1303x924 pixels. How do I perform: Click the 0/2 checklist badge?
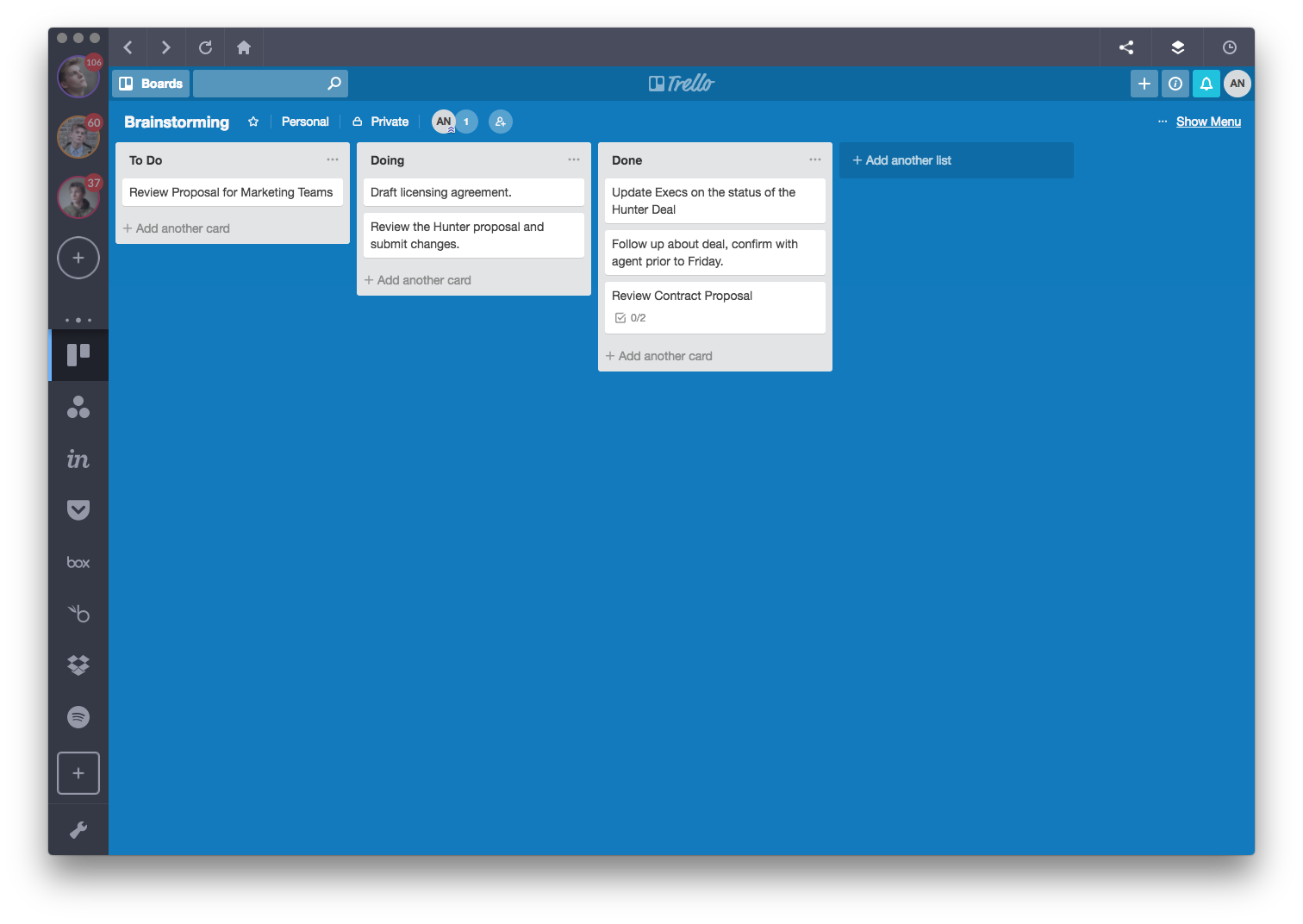coord(631,318)
